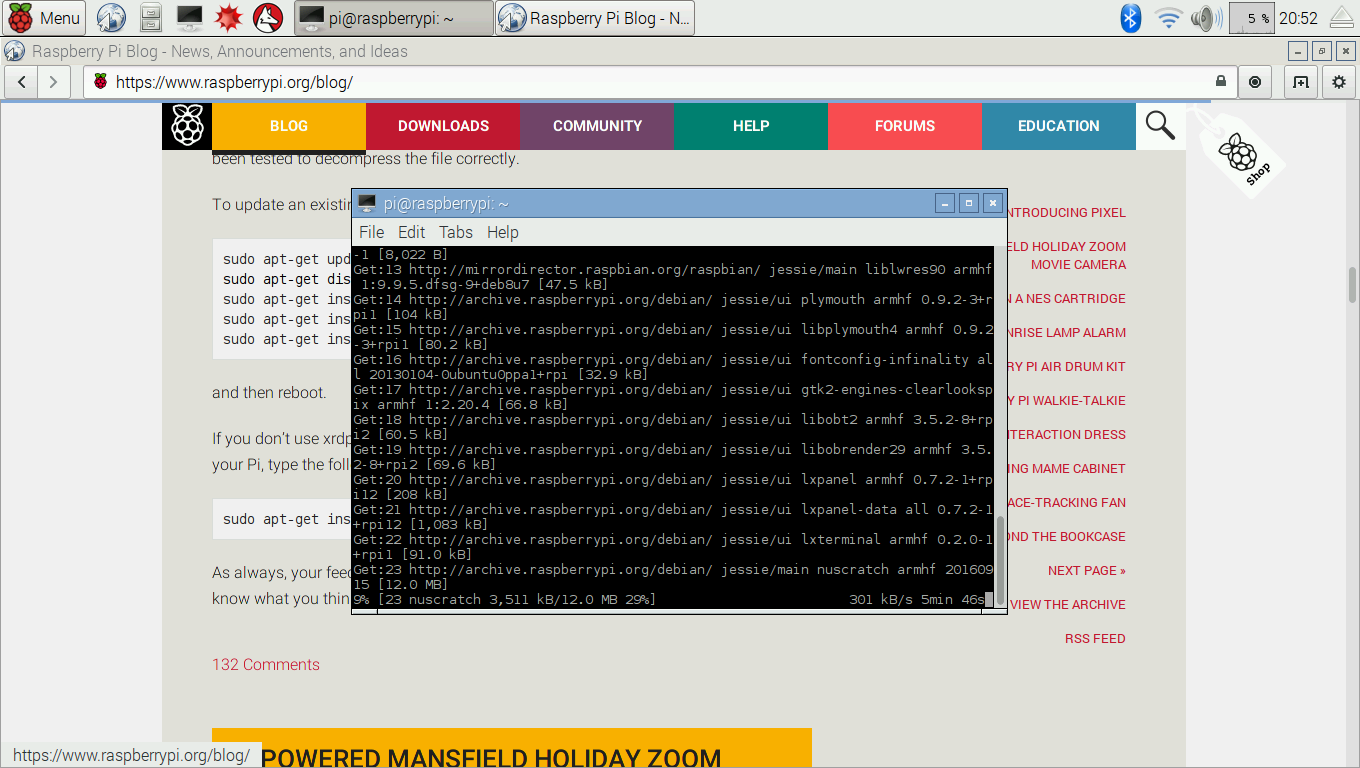Click the new tab bookmark icon in browser toolbar
This screenshot has width=1360, height=768.
click(x=1301, y=82)
